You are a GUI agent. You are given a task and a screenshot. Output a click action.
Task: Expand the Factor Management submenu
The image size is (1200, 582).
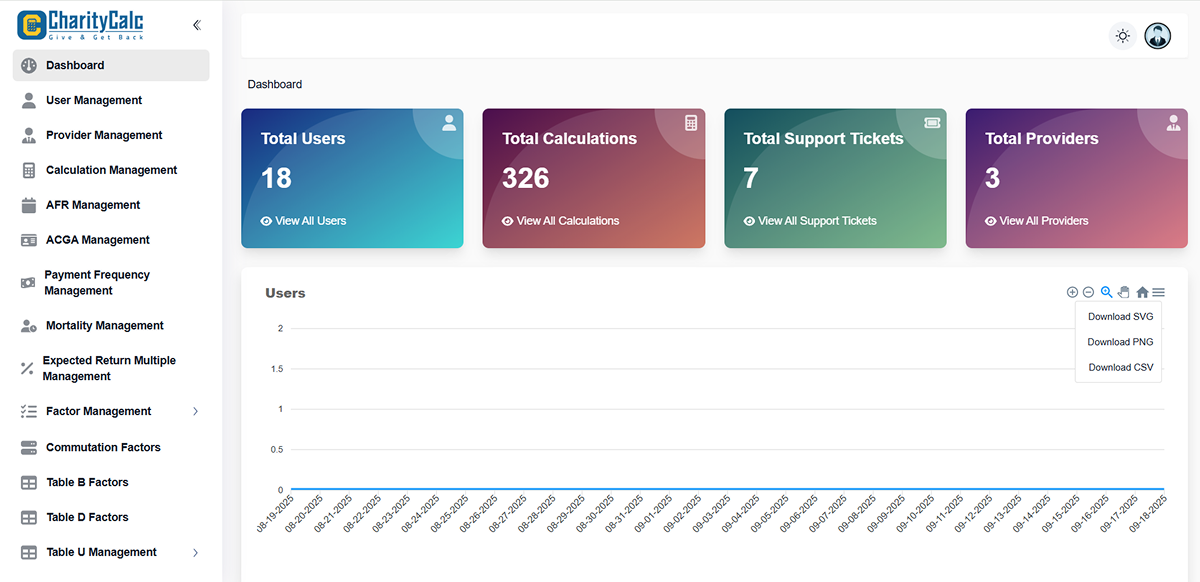[195, 411]
